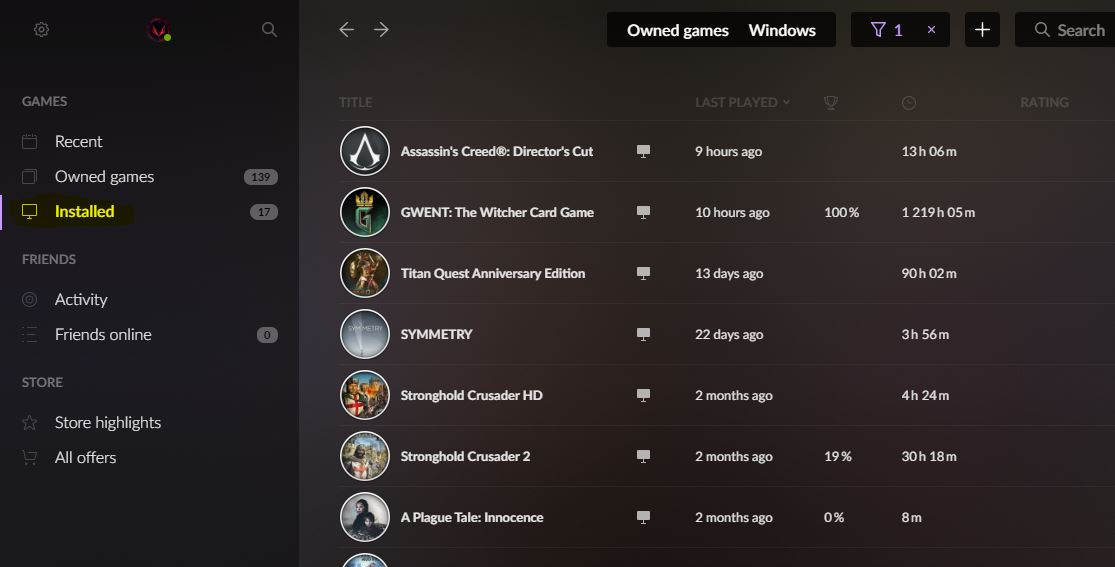This screenshot has height=567, width=1115.
Task: Click the A Plague Tale: Innocence thumbnail
Action: [x=365, y=518]
